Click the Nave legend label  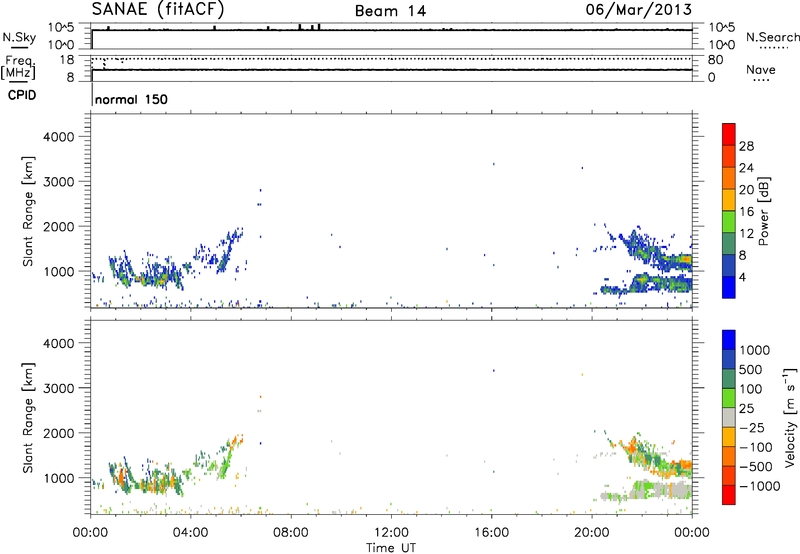click(760, 69)
